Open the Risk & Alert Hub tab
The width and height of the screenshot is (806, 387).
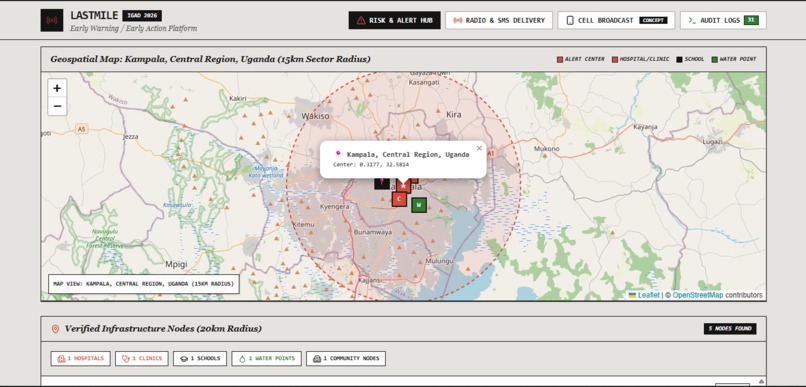tap(394, 21)
